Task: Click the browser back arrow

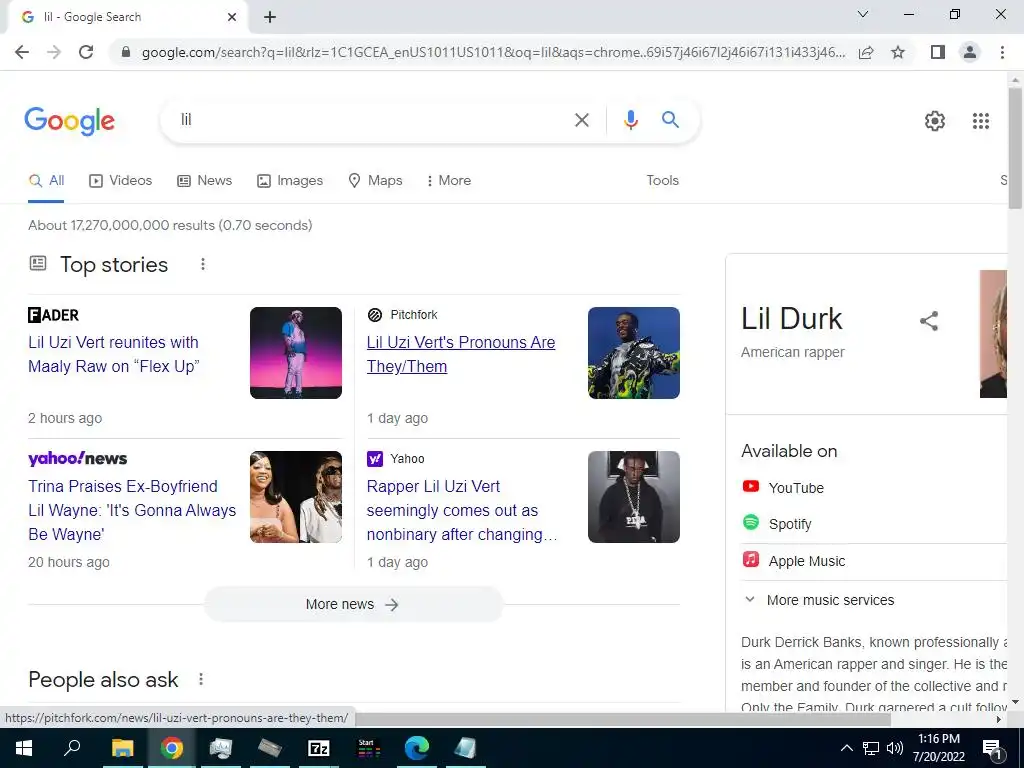Action: pyautogui.click(x=22, y=52)
